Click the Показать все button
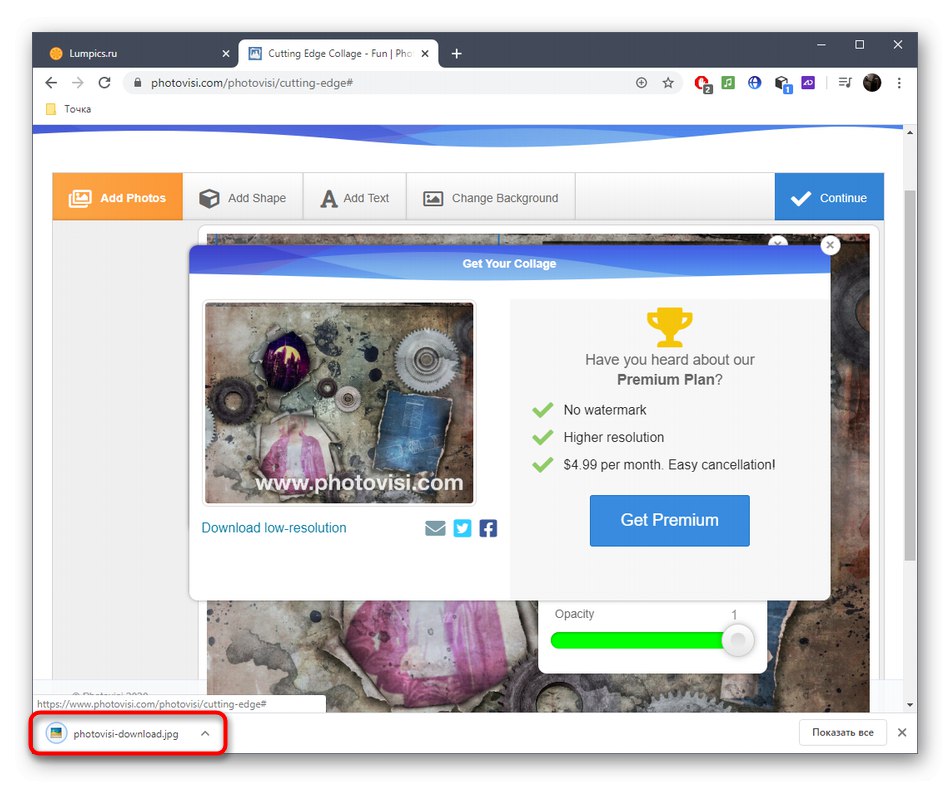 843,732
